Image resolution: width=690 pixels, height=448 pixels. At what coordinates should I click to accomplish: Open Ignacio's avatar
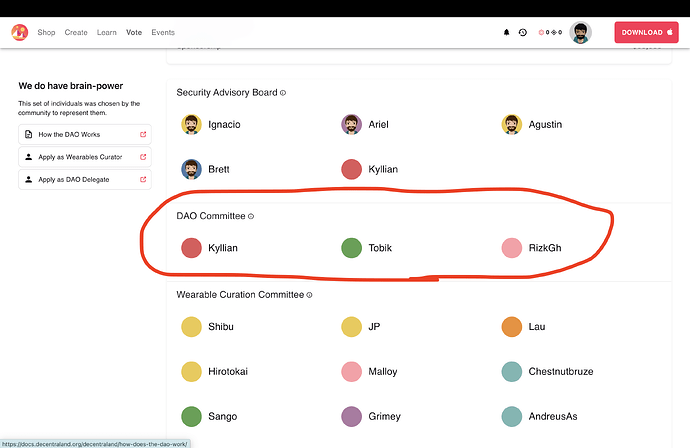point(191,125)
